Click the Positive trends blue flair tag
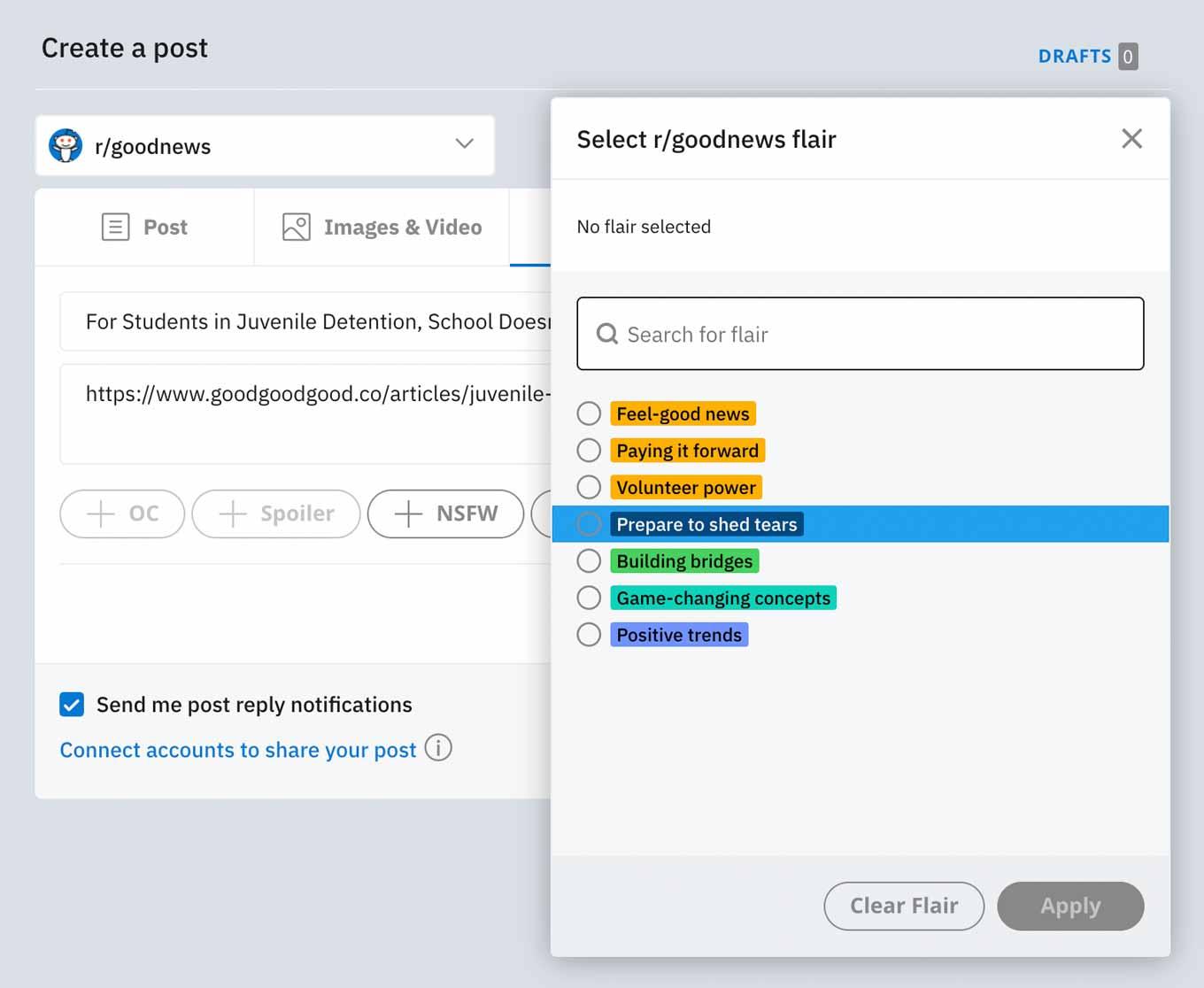The width and height of the screenshot is (1204, 988). pos(679,635)
